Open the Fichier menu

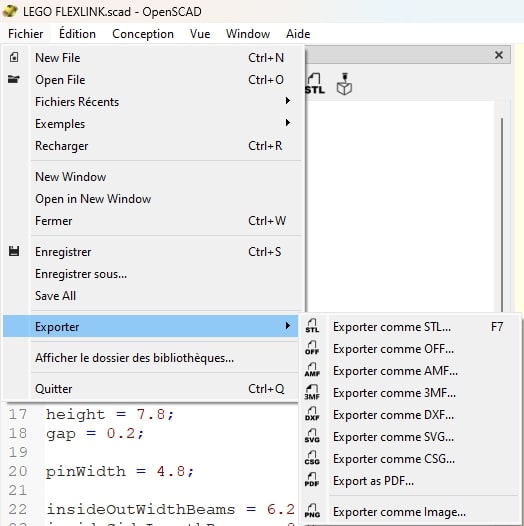[x=25, y=34]
